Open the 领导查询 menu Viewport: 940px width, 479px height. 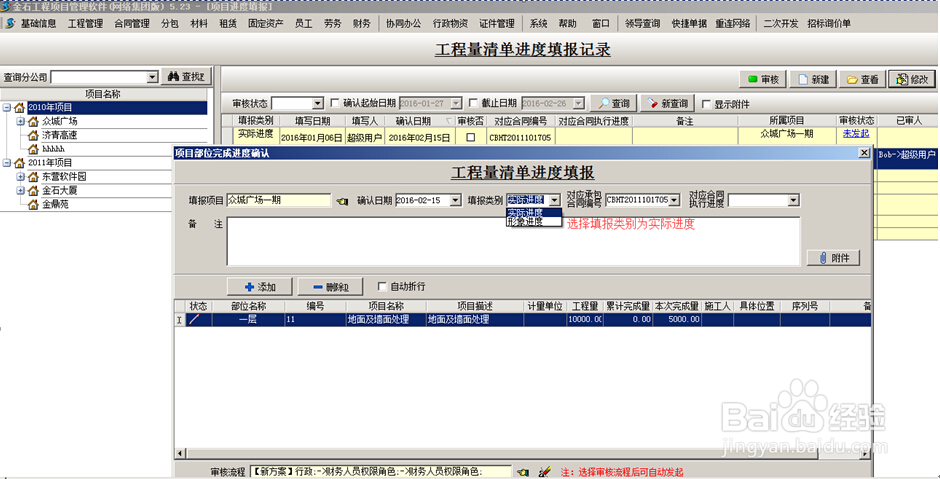(642, 23)
